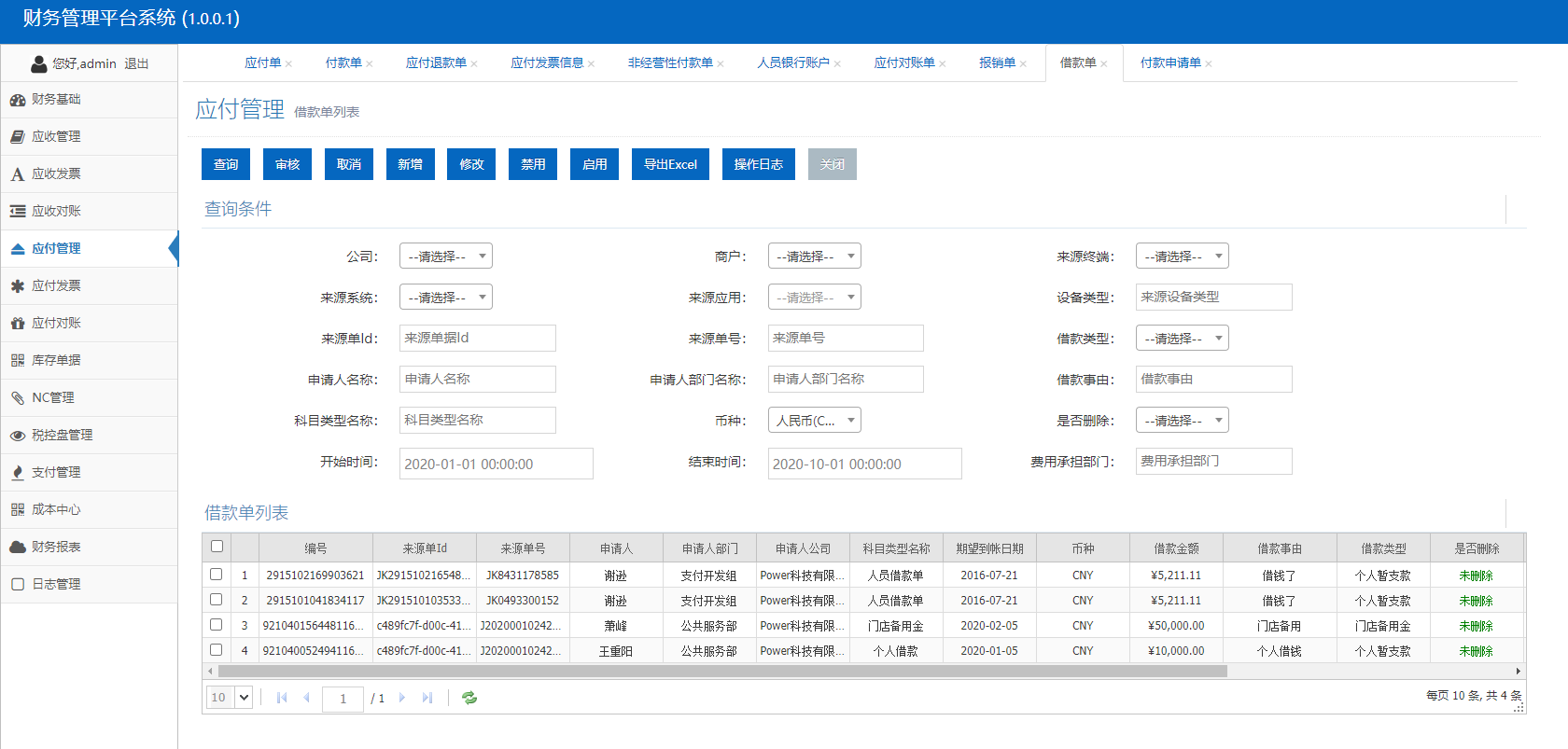Image resolution: width=1568 pixels, height=749 pixels.
Task: Click the previous page arrow icon
Action: point(306,698)
